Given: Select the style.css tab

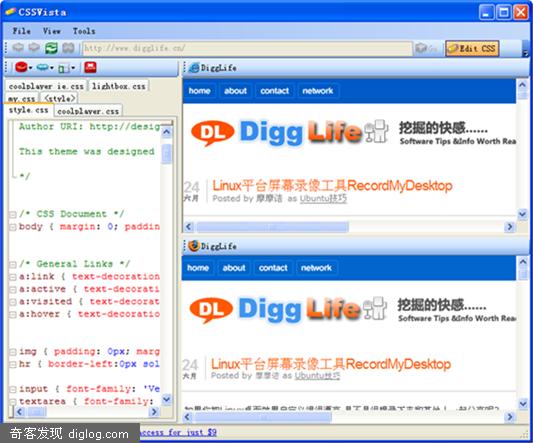Looking at the screenshot, I should click(29, 110).
